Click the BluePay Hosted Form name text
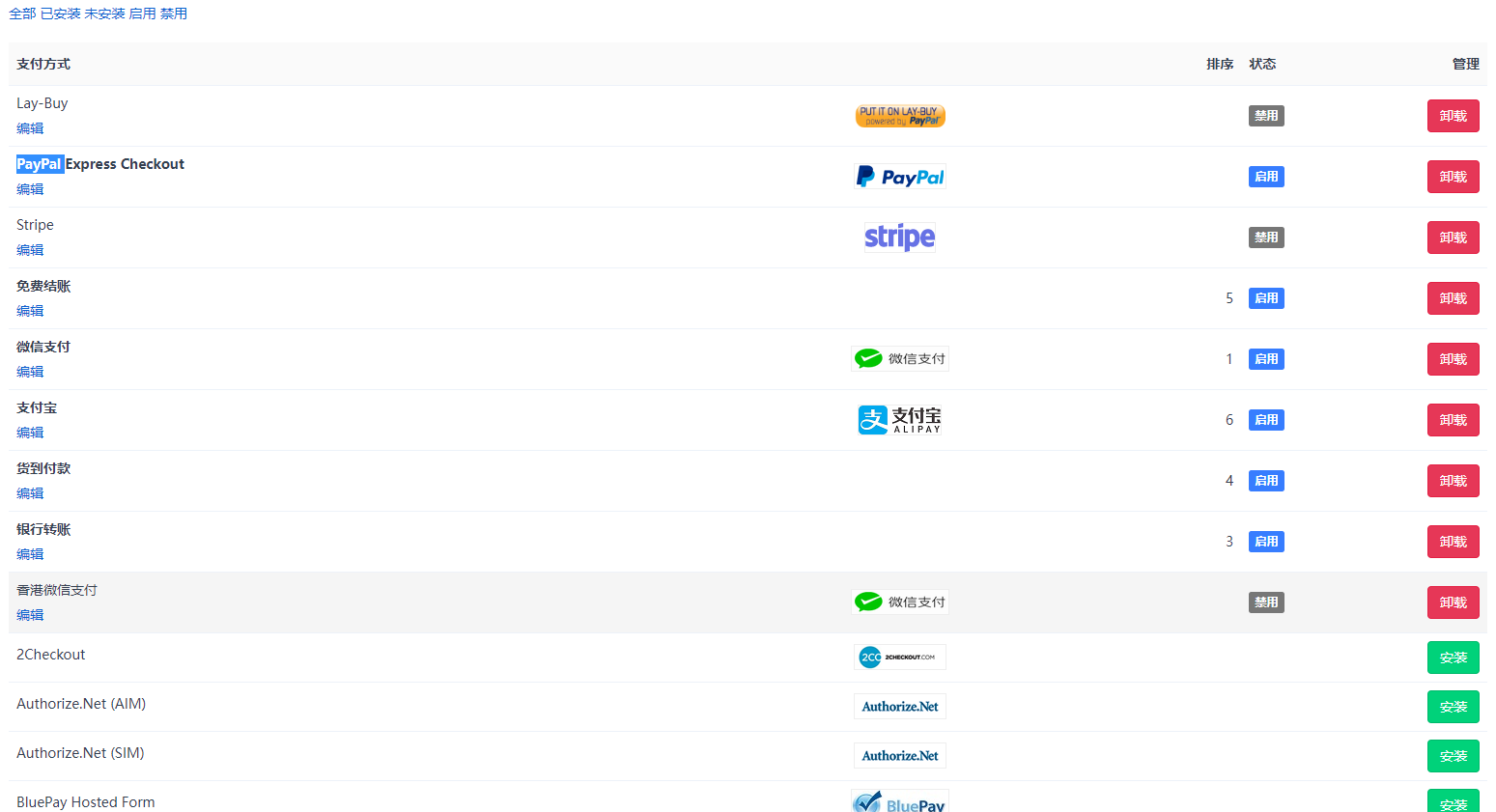Image resolution: width=1496 pixels, height=812 pixels. (86, 802)
